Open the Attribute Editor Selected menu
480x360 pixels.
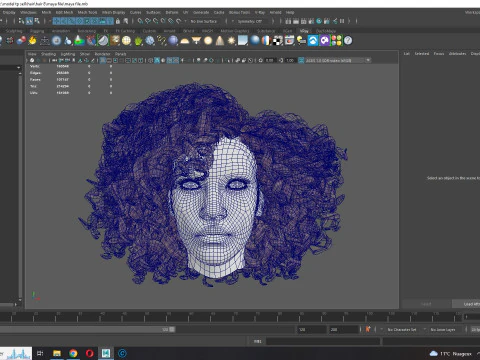[422, 53]
